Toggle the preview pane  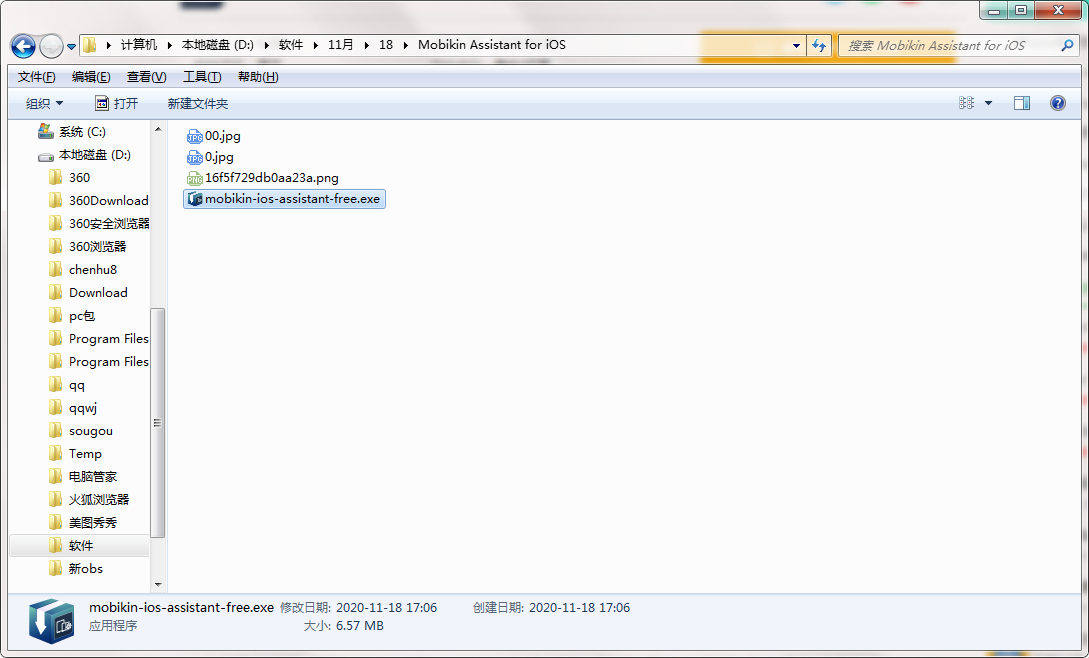[x=1022, y=104]
